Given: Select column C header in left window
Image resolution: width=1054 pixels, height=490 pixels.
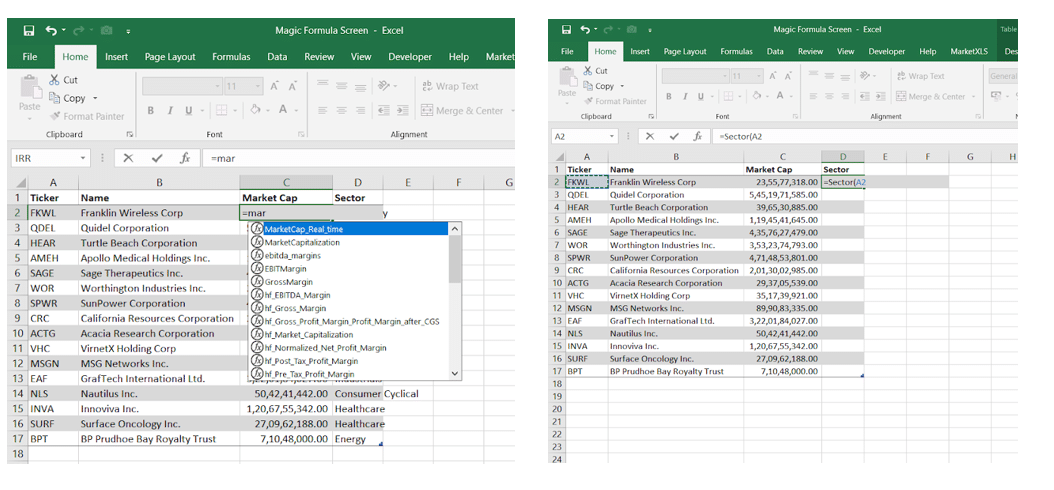Looking at the screenshot, I should pos(286,182).
